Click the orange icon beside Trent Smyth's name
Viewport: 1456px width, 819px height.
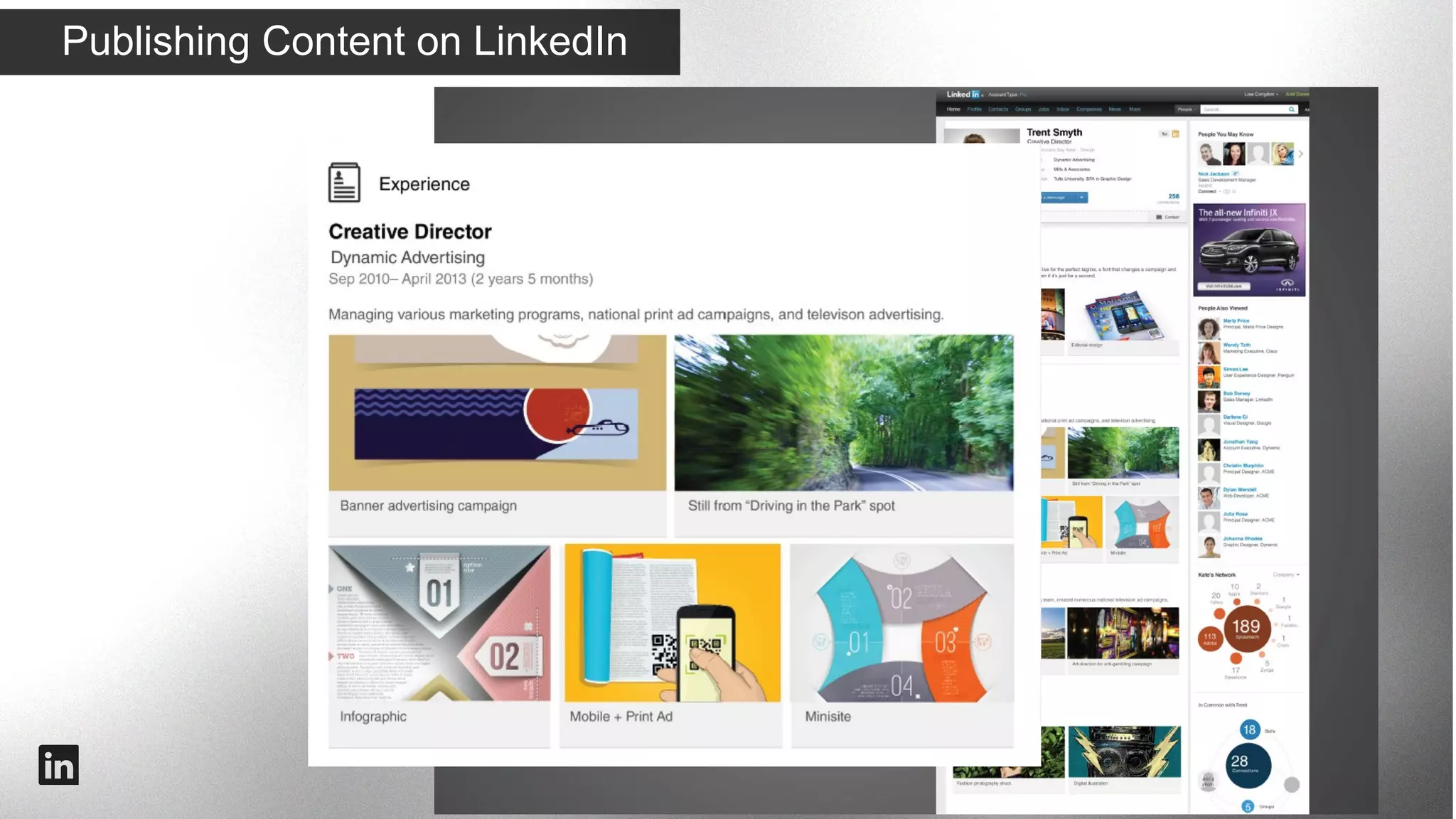tap(1175, 134)
